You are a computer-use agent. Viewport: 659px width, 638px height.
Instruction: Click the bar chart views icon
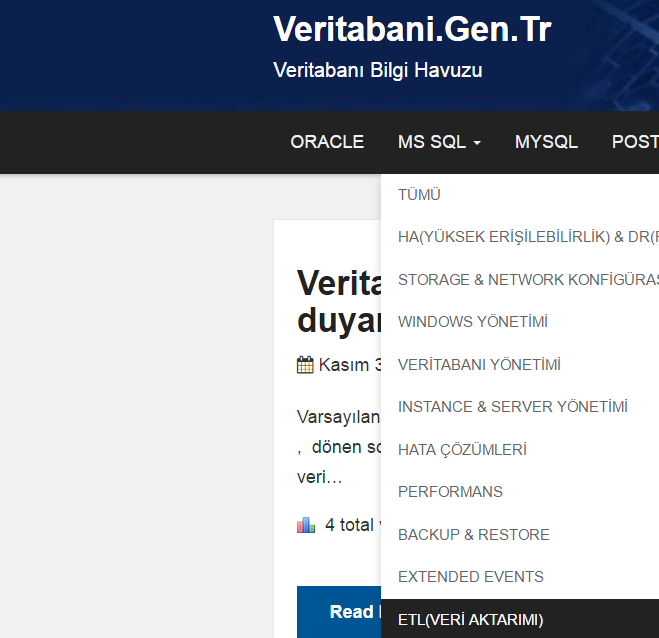click(306, 525)
